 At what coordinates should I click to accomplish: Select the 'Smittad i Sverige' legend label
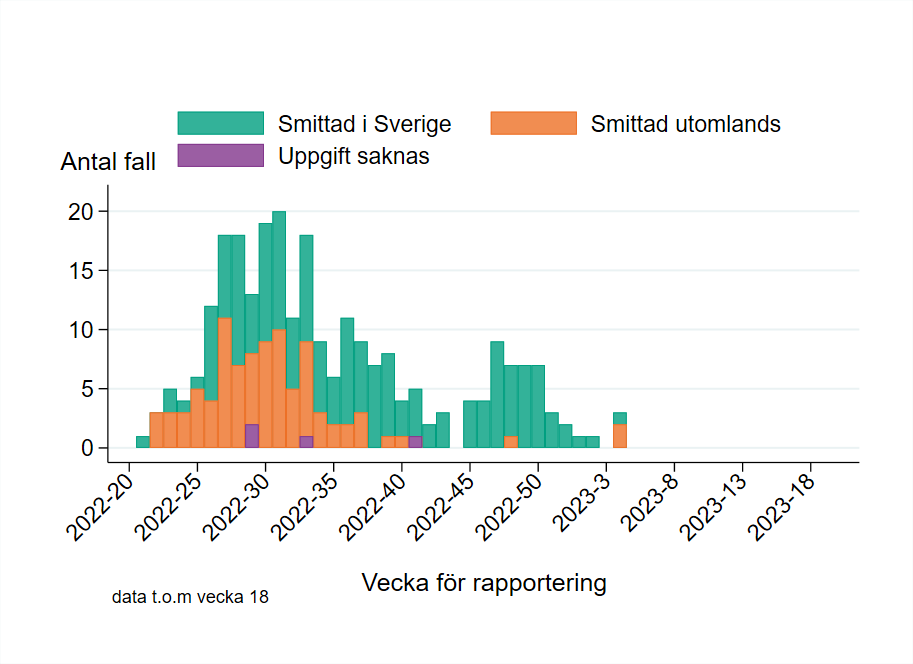(364, 124)
